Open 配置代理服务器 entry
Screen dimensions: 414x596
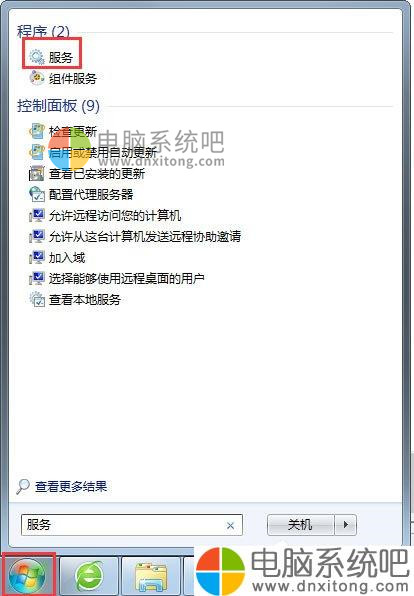[x=81, y=195]
